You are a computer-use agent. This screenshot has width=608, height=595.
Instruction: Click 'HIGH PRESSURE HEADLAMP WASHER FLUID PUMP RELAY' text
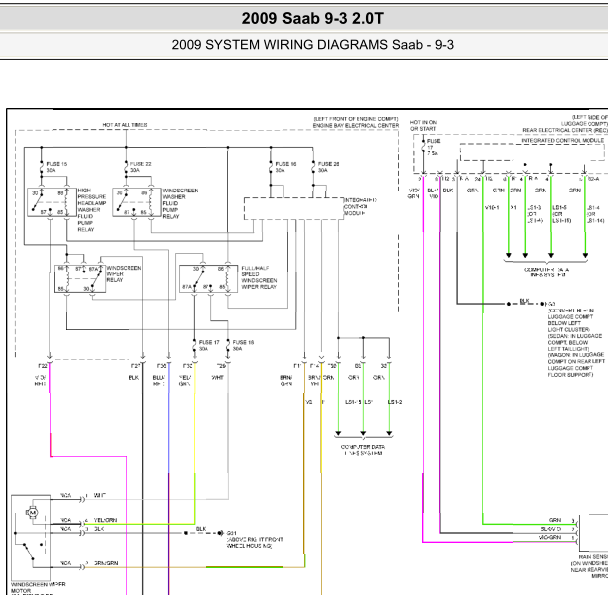coord(92,210)
